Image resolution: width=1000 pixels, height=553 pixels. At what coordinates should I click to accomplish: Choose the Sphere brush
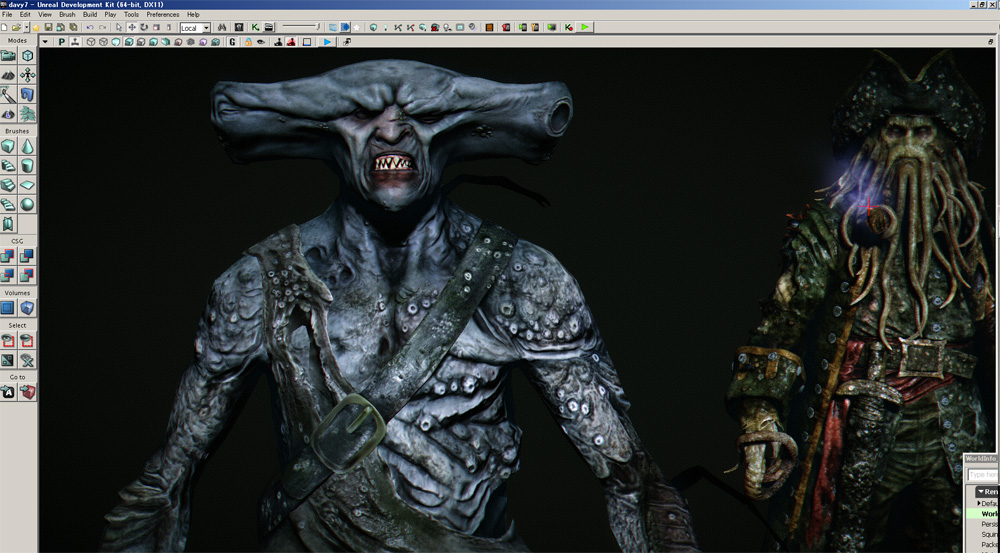(x=27, y=205)
